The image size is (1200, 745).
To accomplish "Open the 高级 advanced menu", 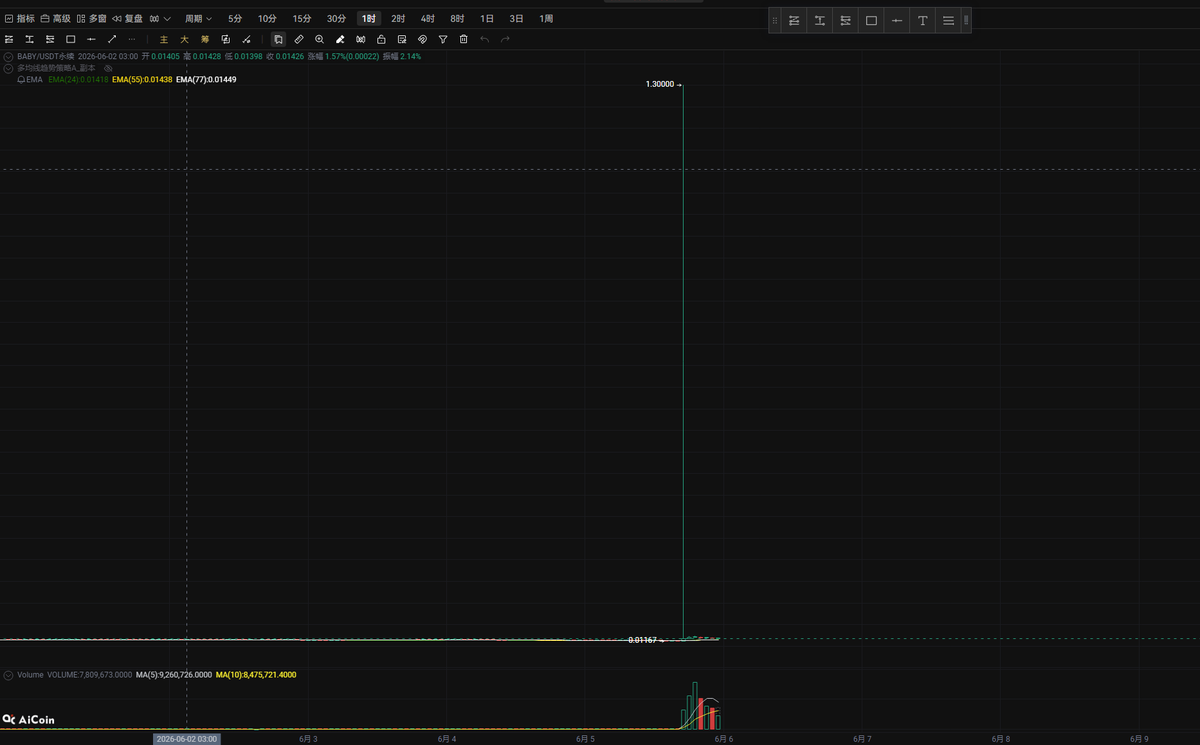I will (56, 19).
